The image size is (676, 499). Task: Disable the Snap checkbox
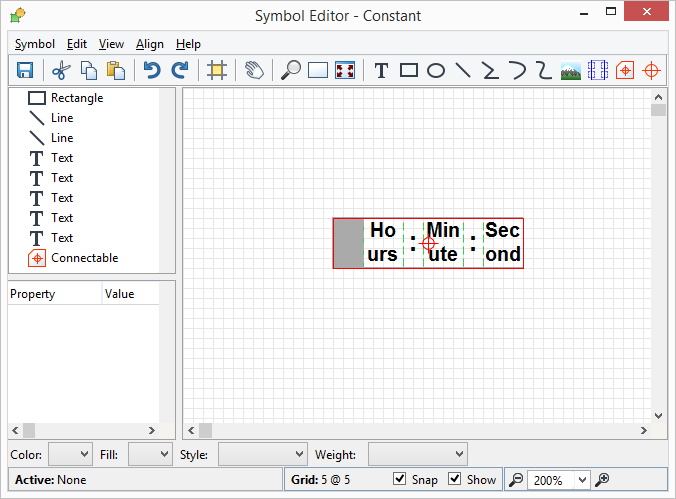pos(401,479)
